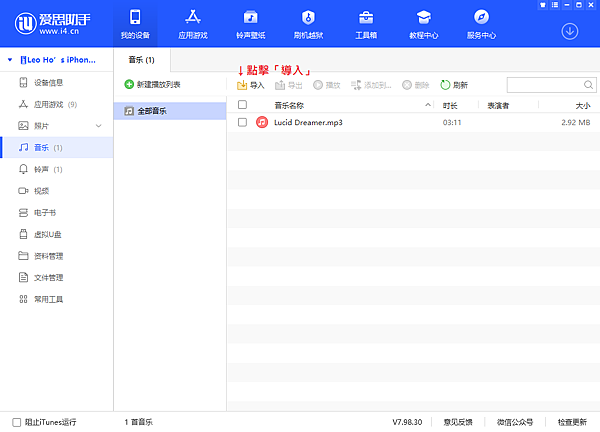The image size is (600, 432).
Task: Click the 03:11 duration value
Action: tap(452, 122)
